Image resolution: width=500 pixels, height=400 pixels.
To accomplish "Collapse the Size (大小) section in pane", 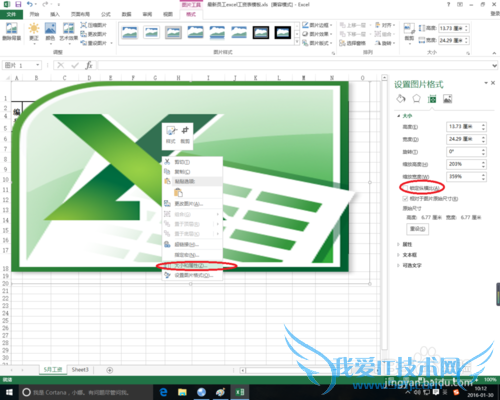I will tap(398, 116).
